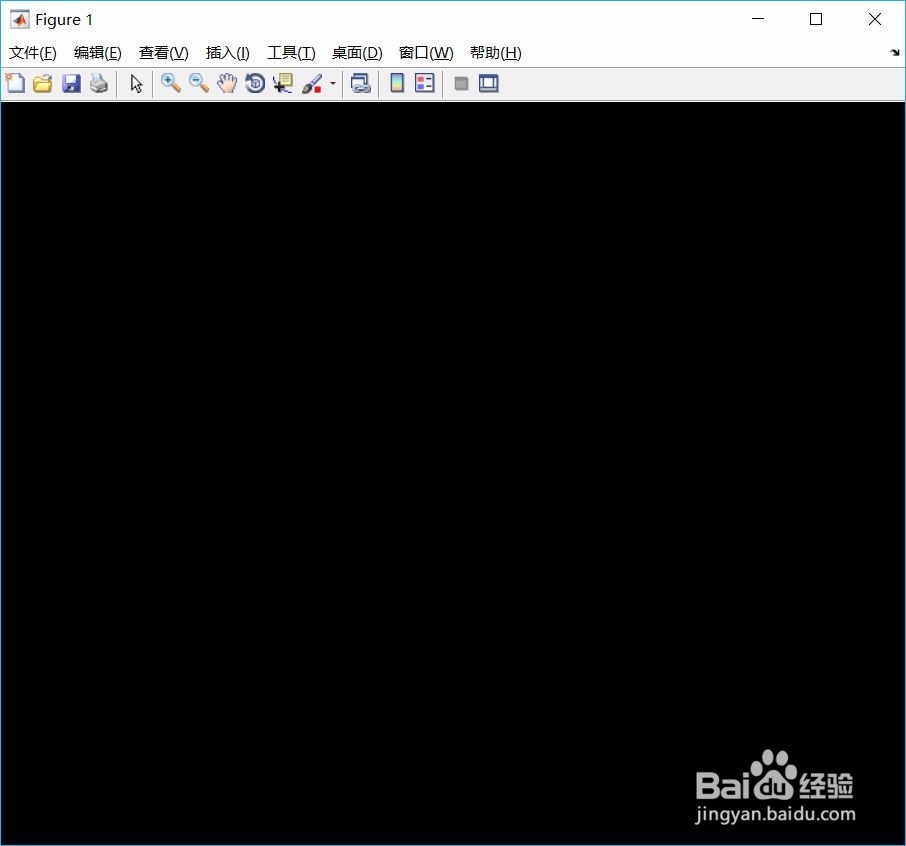Enable the Pan hand tool

coord(227,83)
